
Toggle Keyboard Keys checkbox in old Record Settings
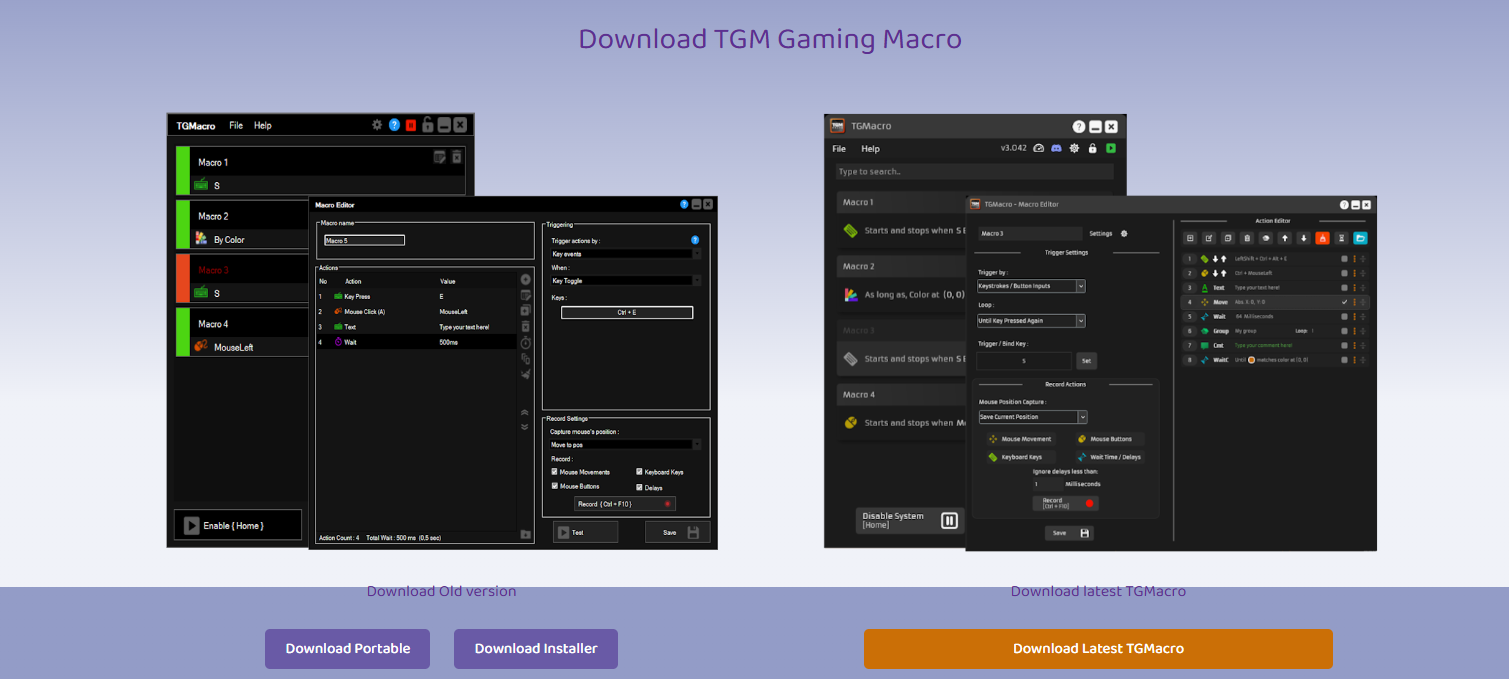tap(639, 472)
